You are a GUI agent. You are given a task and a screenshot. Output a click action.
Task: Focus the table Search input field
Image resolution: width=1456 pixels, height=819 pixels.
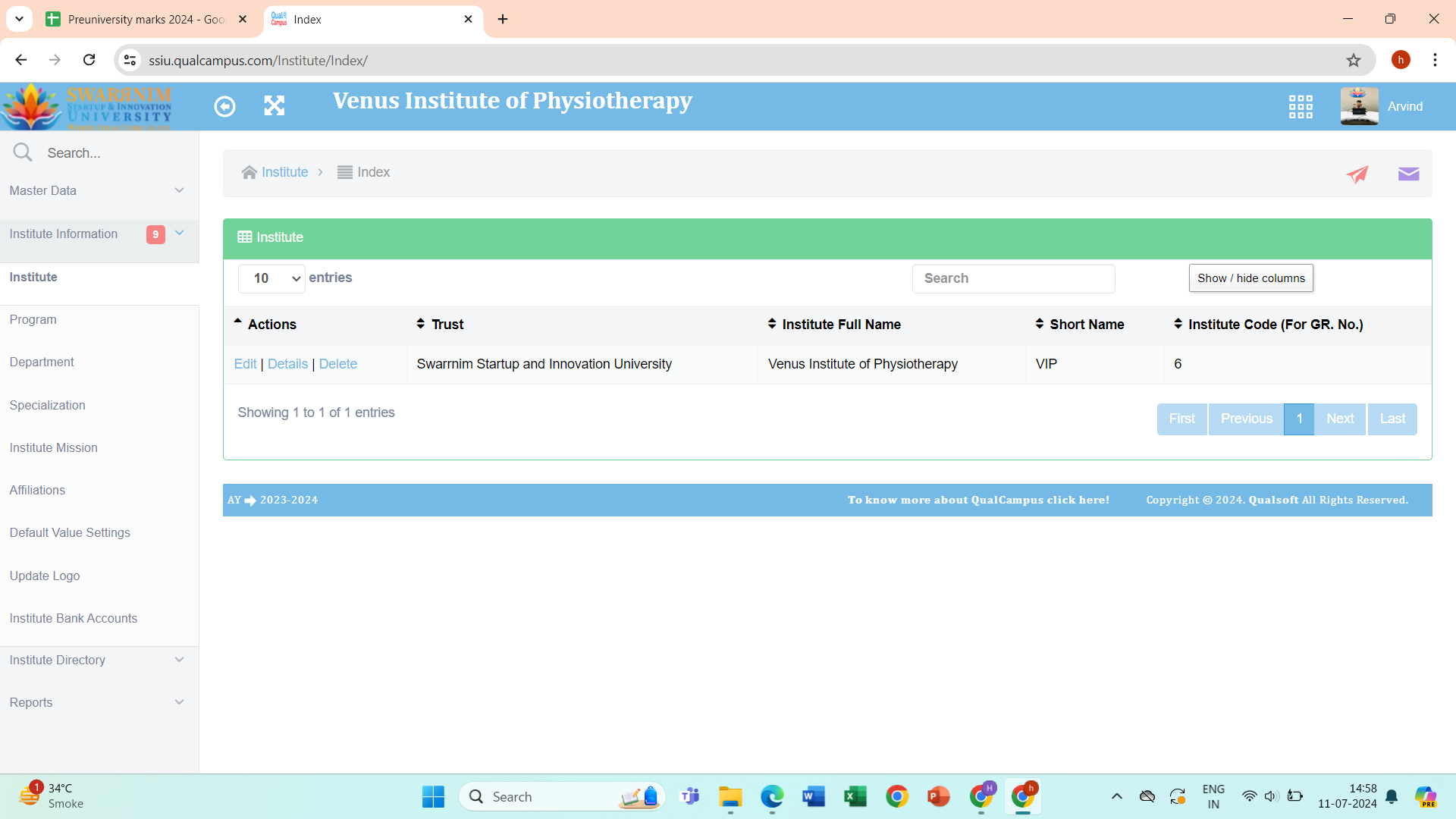tap(1013, 278)
